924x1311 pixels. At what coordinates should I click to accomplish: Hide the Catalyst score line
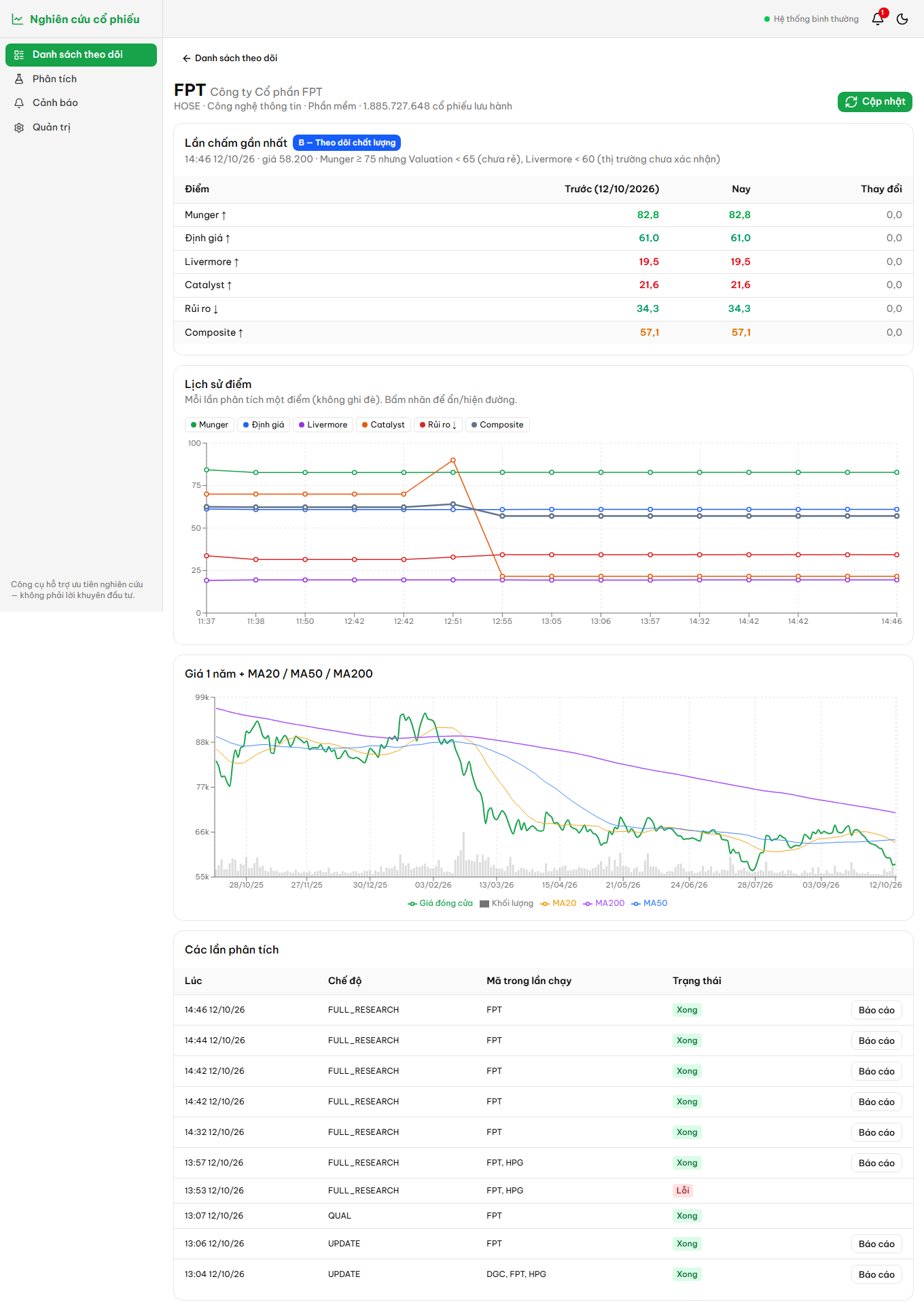(x=383, y=425)
